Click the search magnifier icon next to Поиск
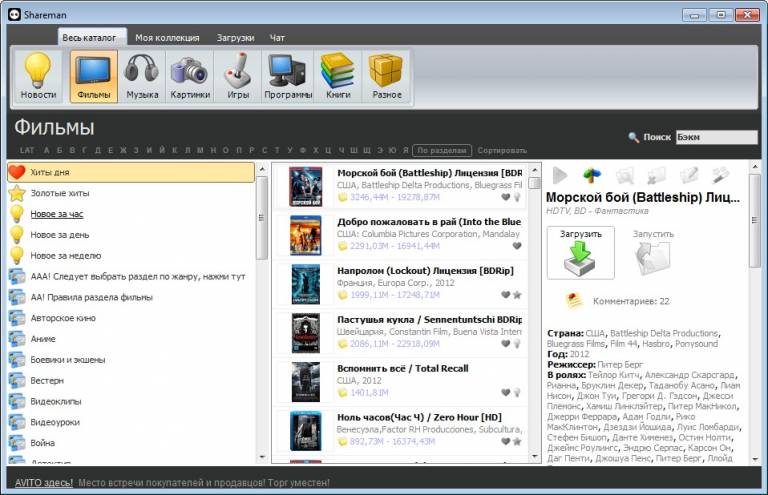Image resolution: width=768 pixels, height=495 pixels. click(633, 137)
